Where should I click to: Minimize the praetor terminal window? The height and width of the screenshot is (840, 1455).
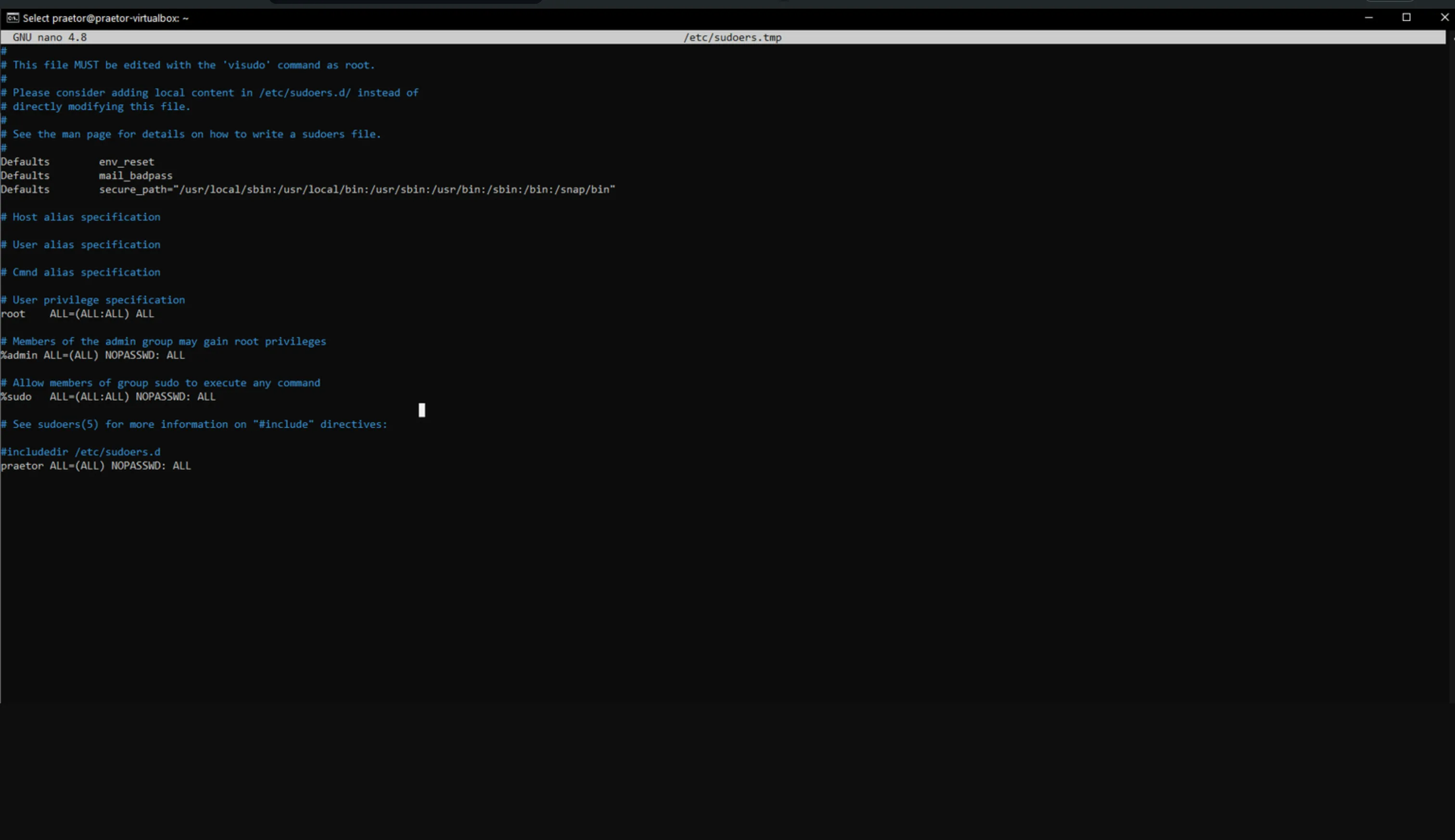click(x=1368, y=18)
